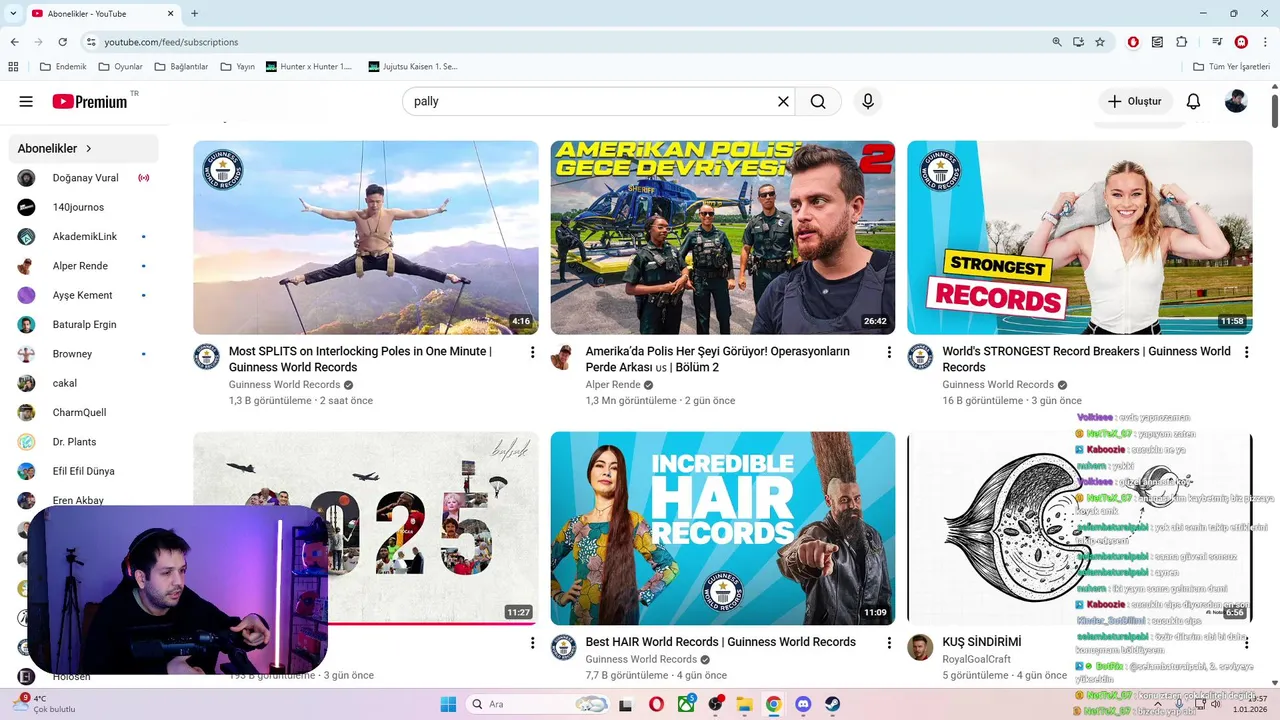Reload the YouTube page
Image resolution: width=1280 pixels, height=720 pixels.
click(63, 42)
